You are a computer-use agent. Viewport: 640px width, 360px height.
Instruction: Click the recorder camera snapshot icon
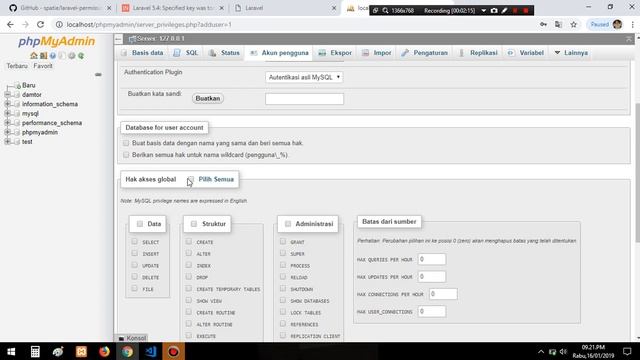pos(494,10)
